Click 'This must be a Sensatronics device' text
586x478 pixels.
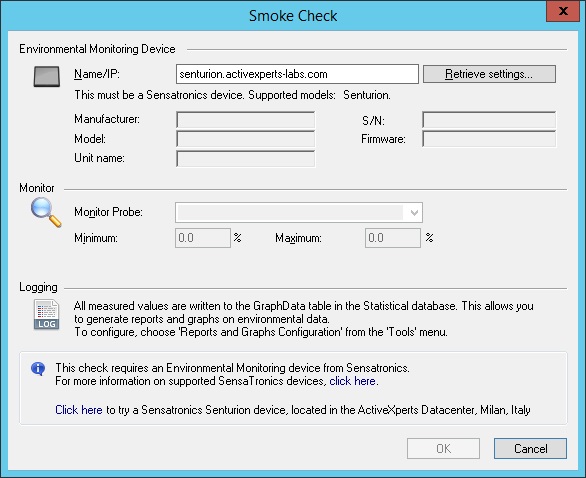(x=159, y=95)
